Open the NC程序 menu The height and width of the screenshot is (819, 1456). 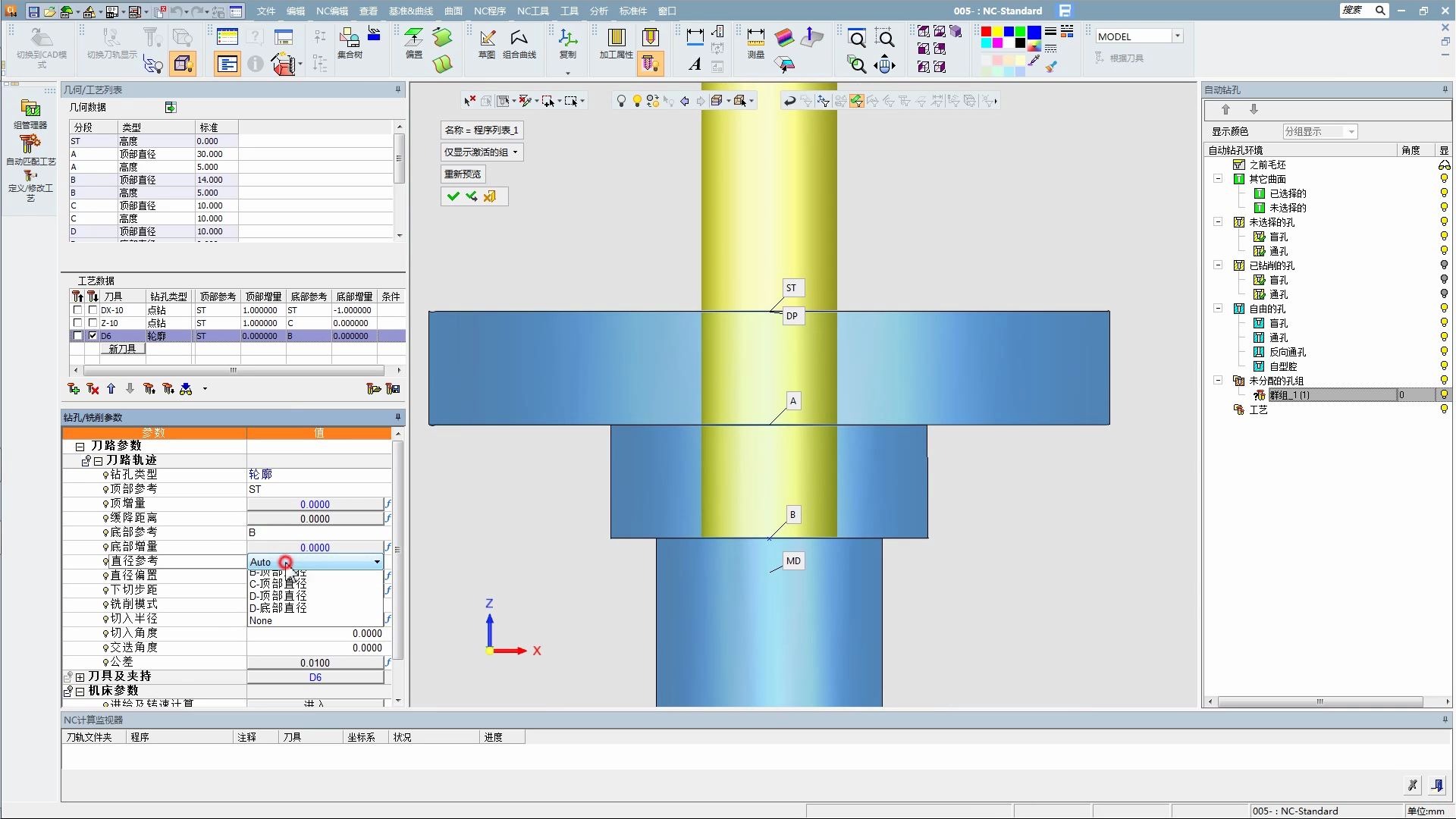click(489, 11)
